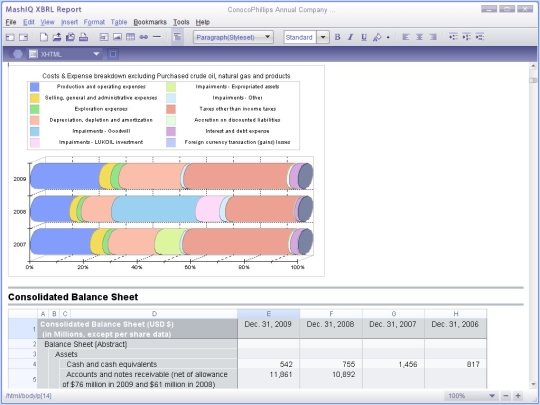540x405 pixels.
Task: Align text right
Action: pyautogui.click(x=433, y=37)
